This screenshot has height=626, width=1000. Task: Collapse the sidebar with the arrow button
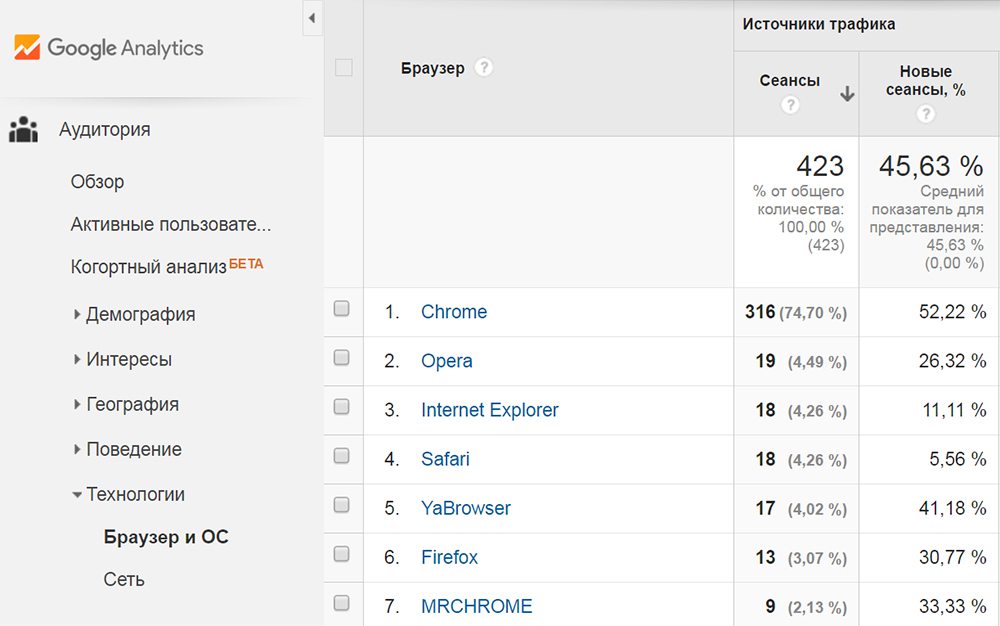coord(312,18)
